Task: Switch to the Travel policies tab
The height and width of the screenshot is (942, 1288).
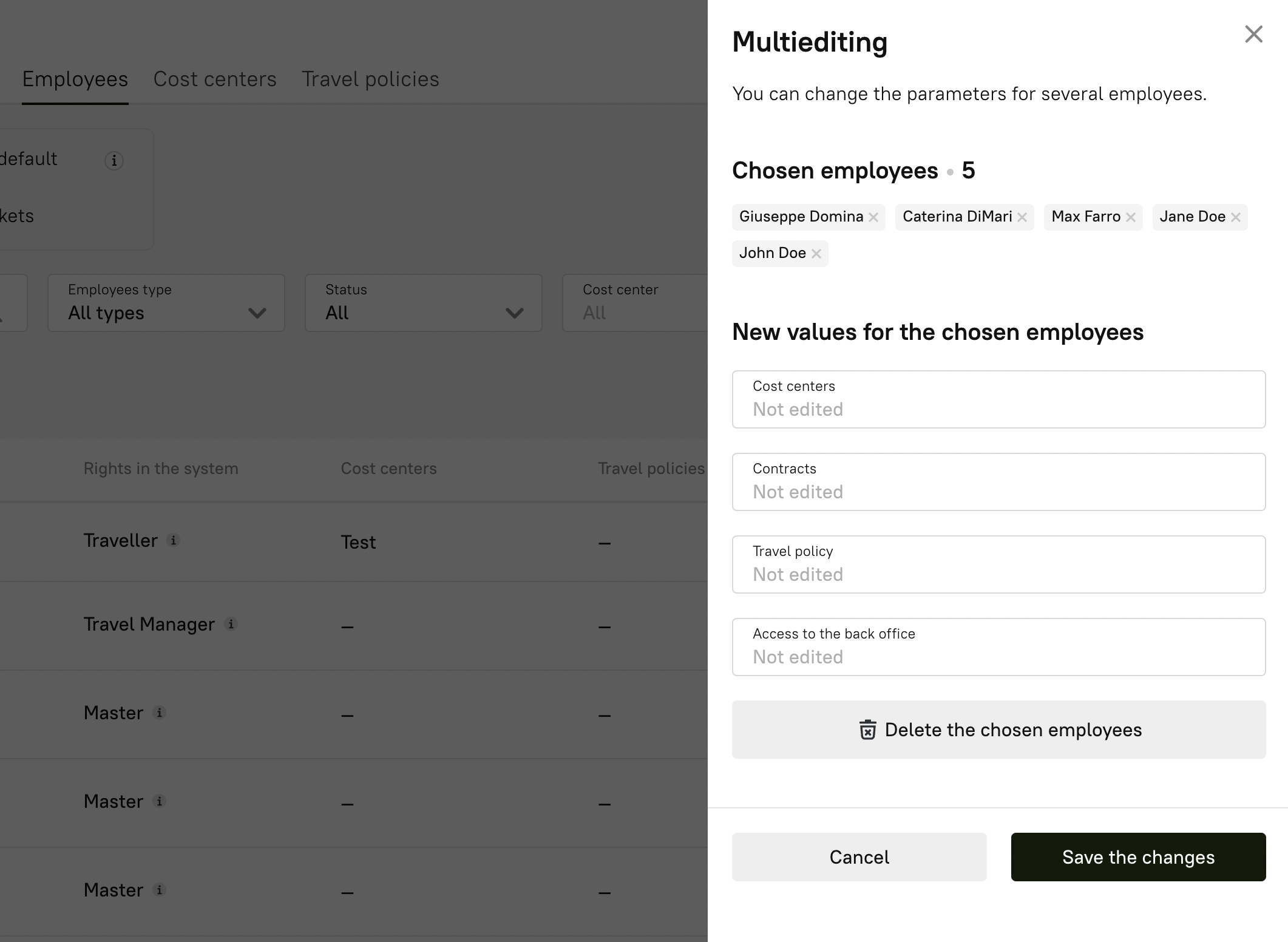Action: 370,80
